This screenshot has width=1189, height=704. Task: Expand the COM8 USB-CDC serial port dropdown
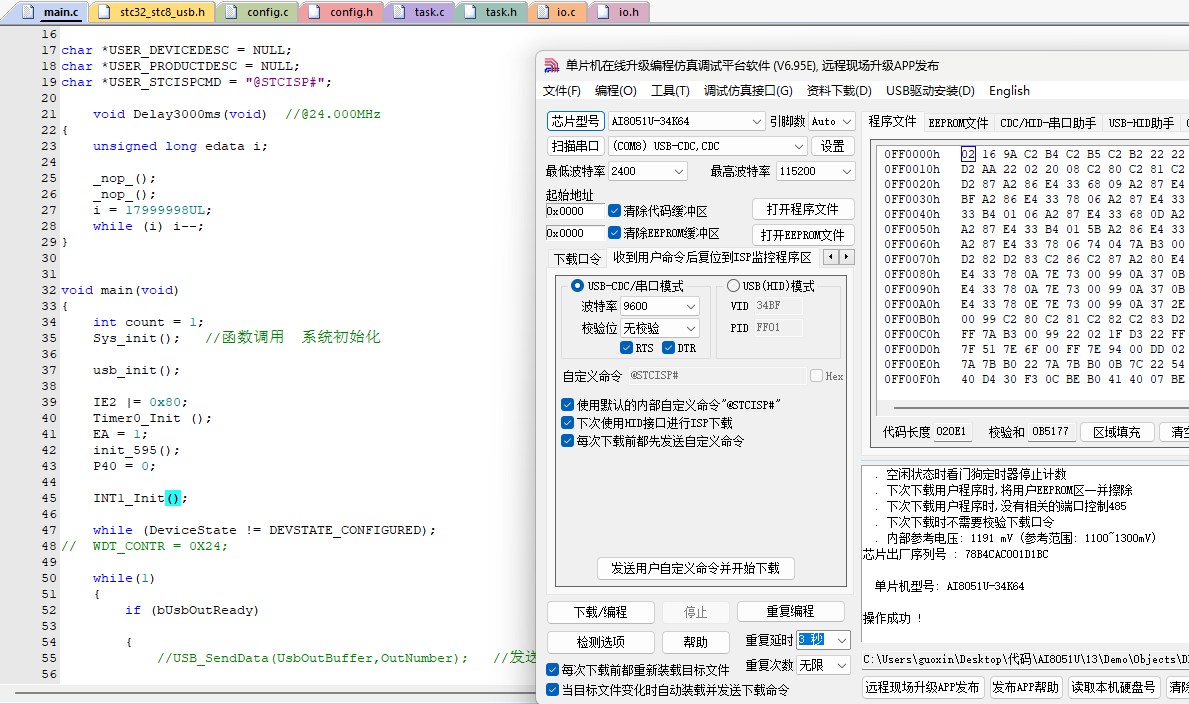(x=798, y=146)
